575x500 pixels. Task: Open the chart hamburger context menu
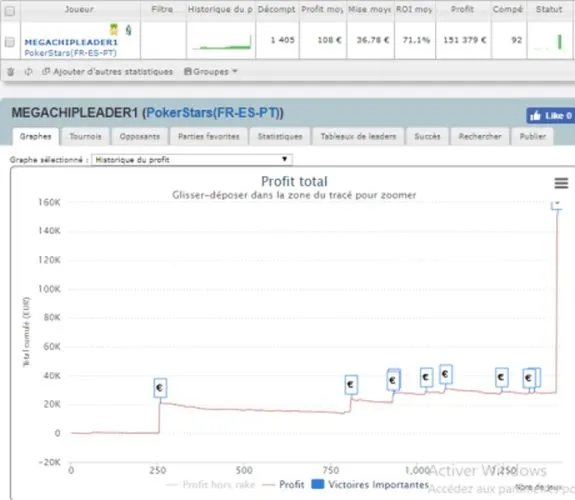(x=561, y=183)
